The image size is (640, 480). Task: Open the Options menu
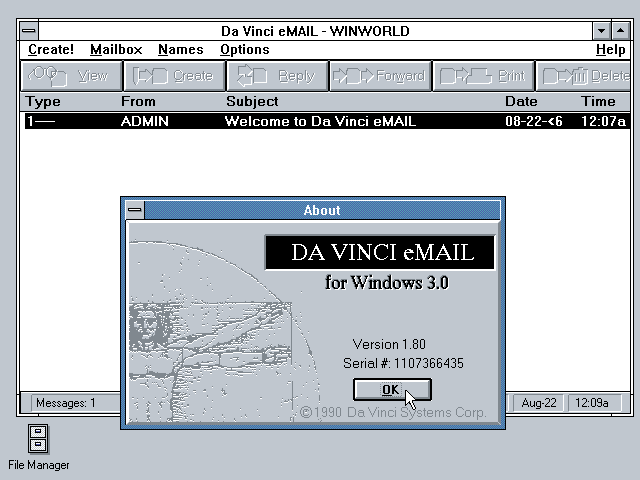click(244, 49)
